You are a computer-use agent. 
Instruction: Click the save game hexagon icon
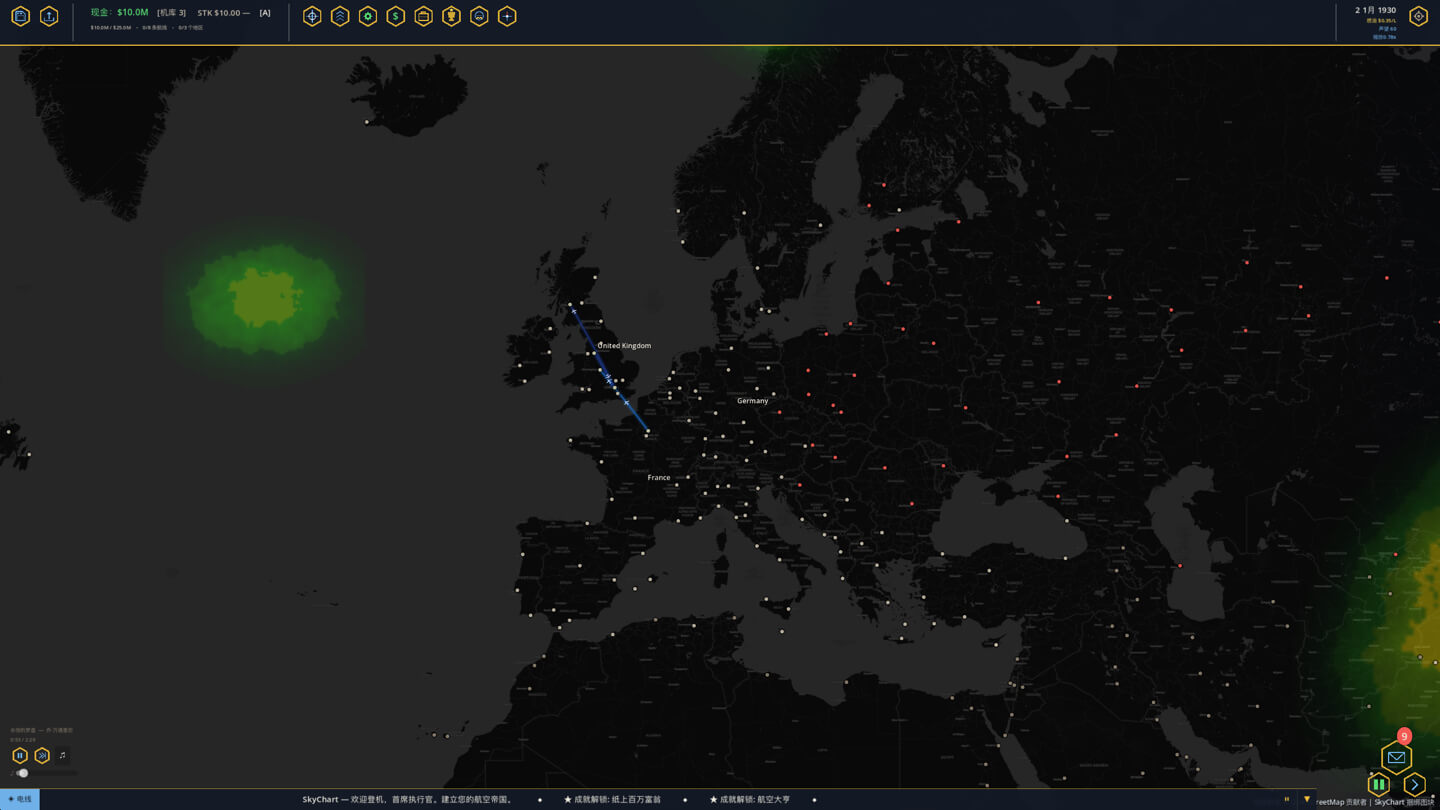click(21, 16)
